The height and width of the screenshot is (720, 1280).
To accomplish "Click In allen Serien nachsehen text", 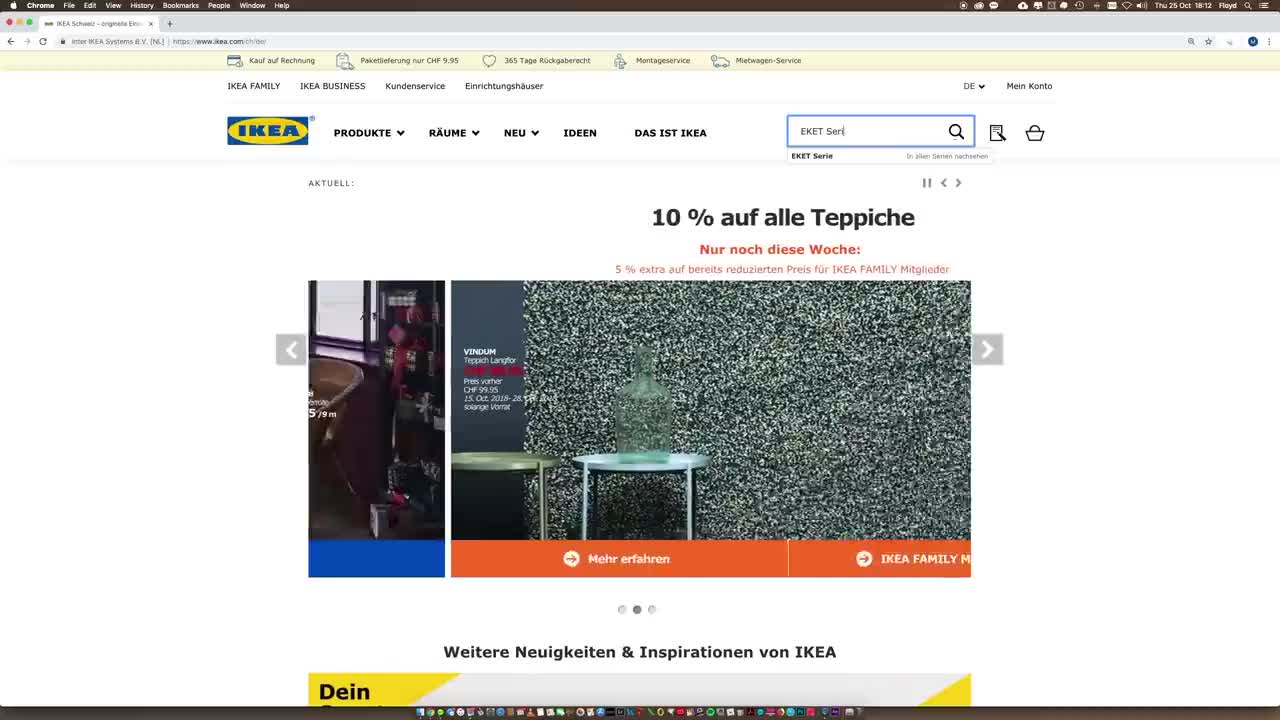I will (x=947, y=156).
